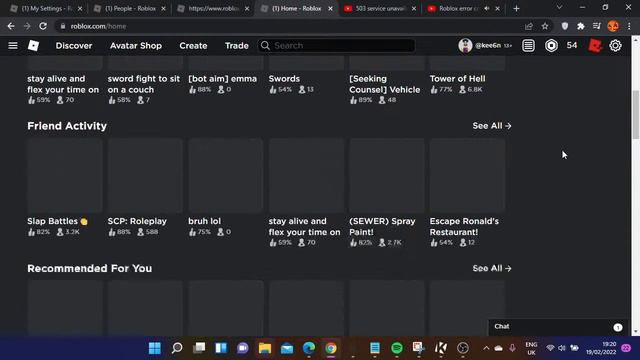Open the Robux icon

[551, 45]
